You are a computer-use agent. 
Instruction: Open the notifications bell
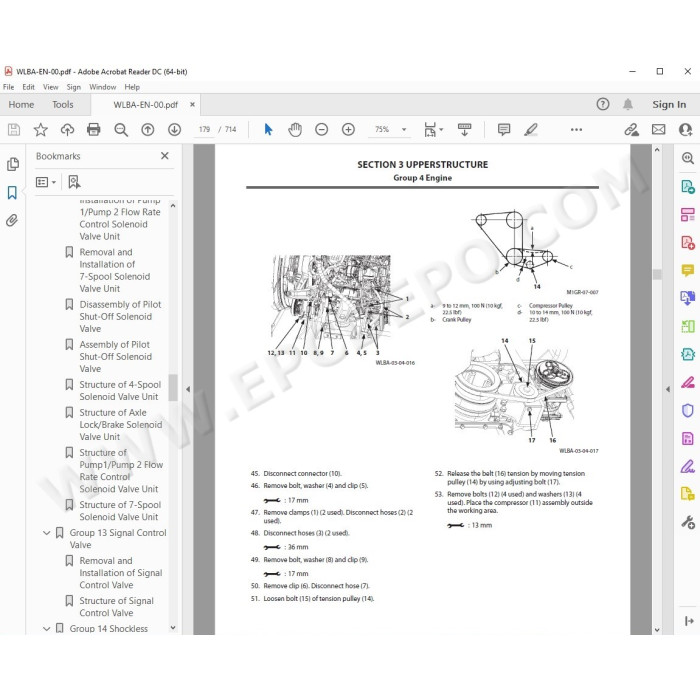[x=628, y=104]
